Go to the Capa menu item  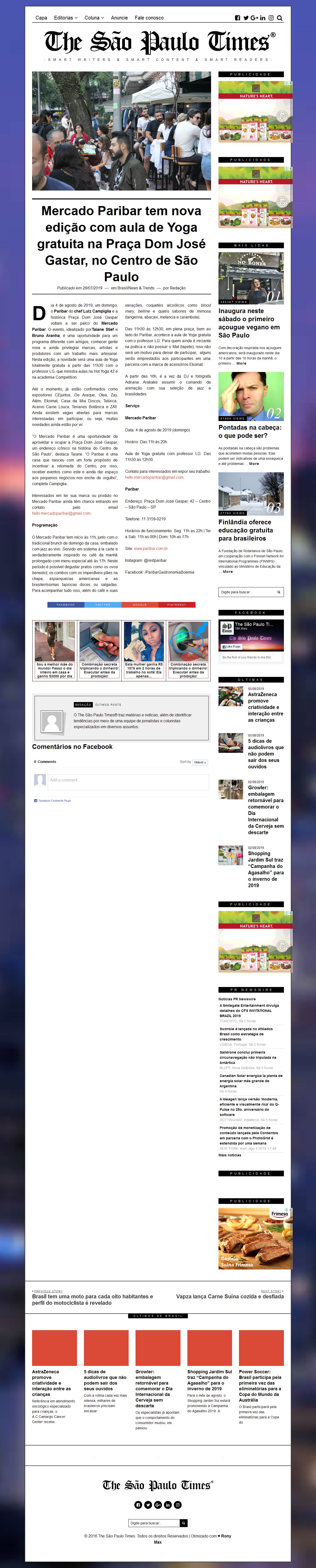(41, 18)
